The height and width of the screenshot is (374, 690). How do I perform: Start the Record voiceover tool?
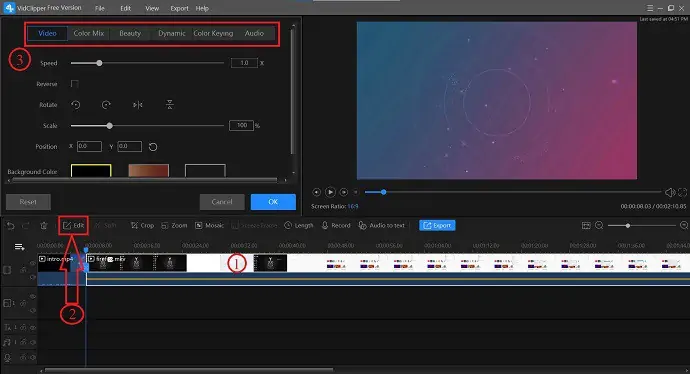coord(336,225)
